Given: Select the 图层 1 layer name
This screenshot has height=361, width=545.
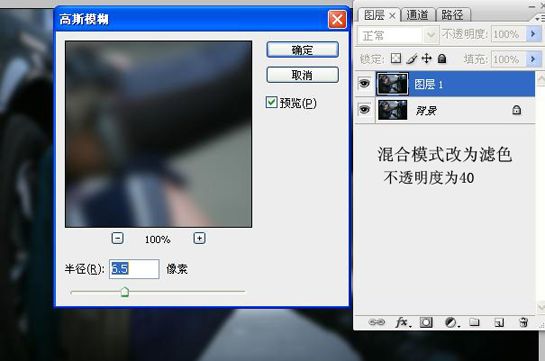Looking at the screenshot, I should point(428,84).
